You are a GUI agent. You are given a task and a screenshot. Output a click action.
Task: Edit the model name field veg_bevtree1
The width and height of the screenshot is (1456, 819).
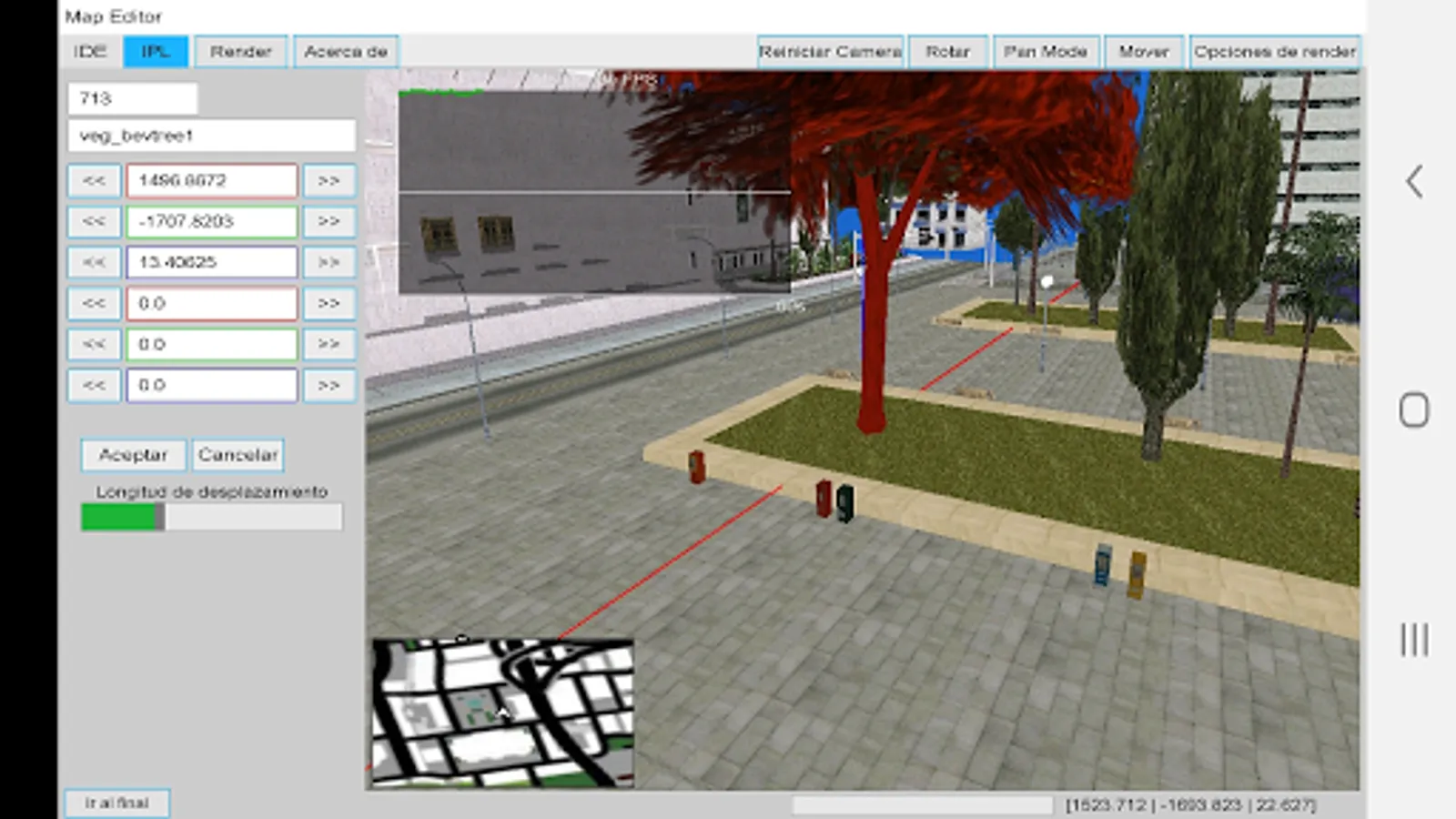point(211,136)
